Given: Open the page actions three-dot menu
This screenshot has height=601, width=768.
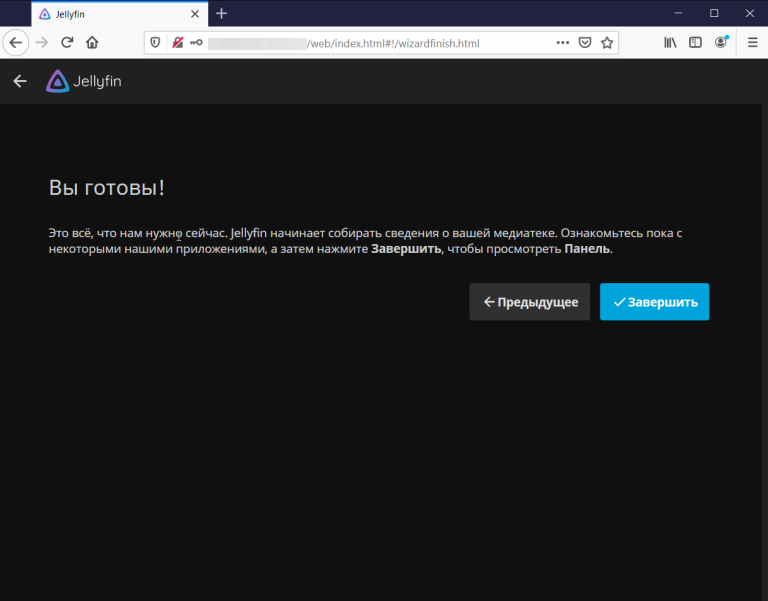Looking at the screenshot, I should (x=562, y=43).
